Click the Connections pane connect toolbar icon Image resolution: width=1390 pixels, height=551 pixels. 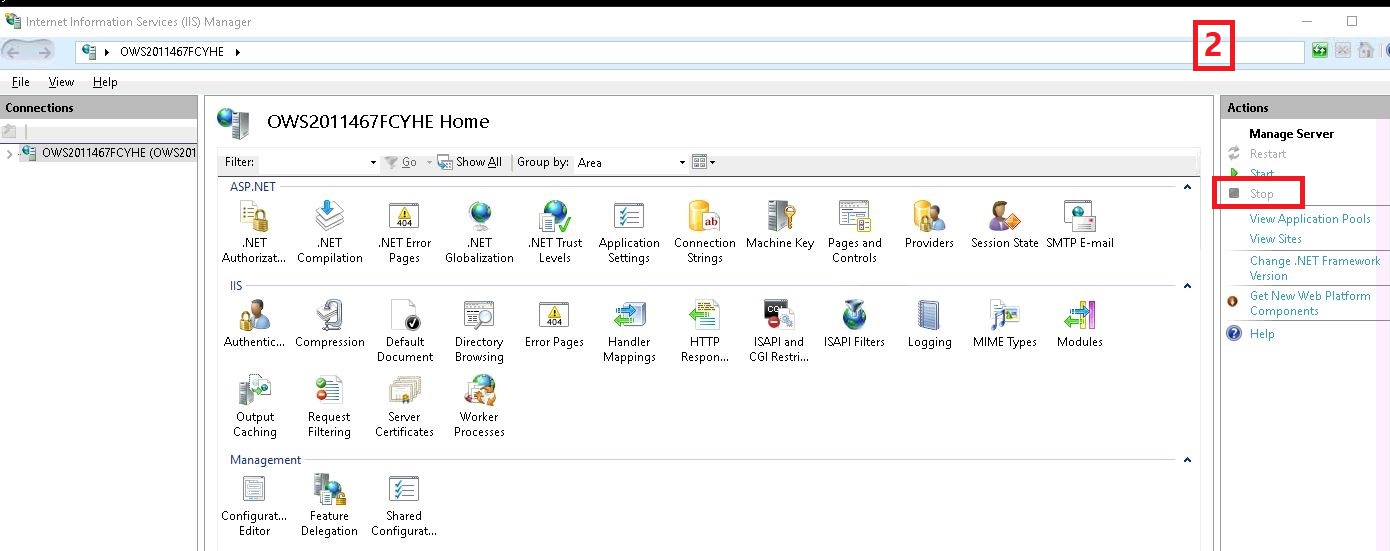pos(9,131)
